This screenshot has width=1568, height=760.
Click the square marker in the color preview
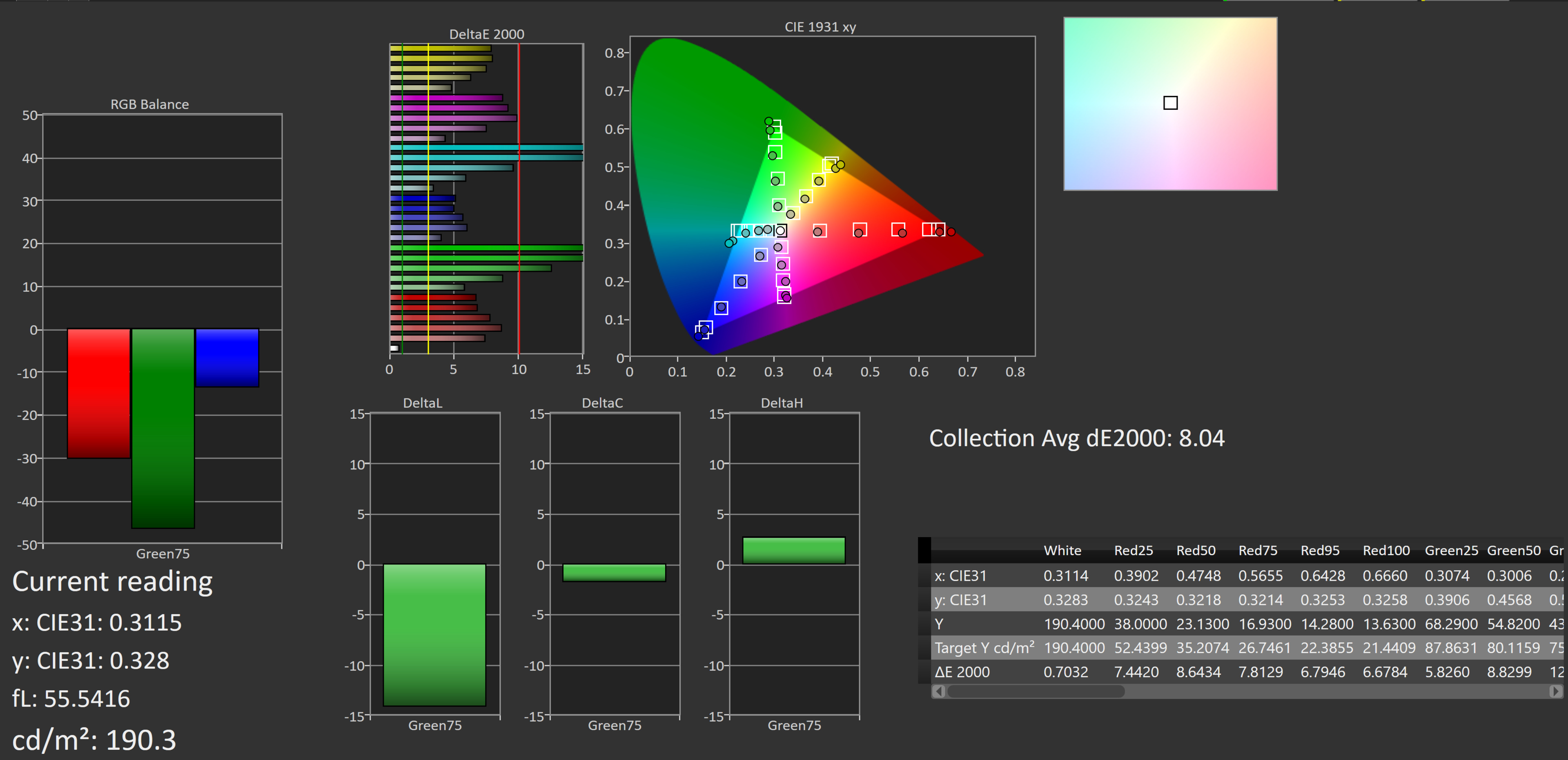click(1170, 103)
